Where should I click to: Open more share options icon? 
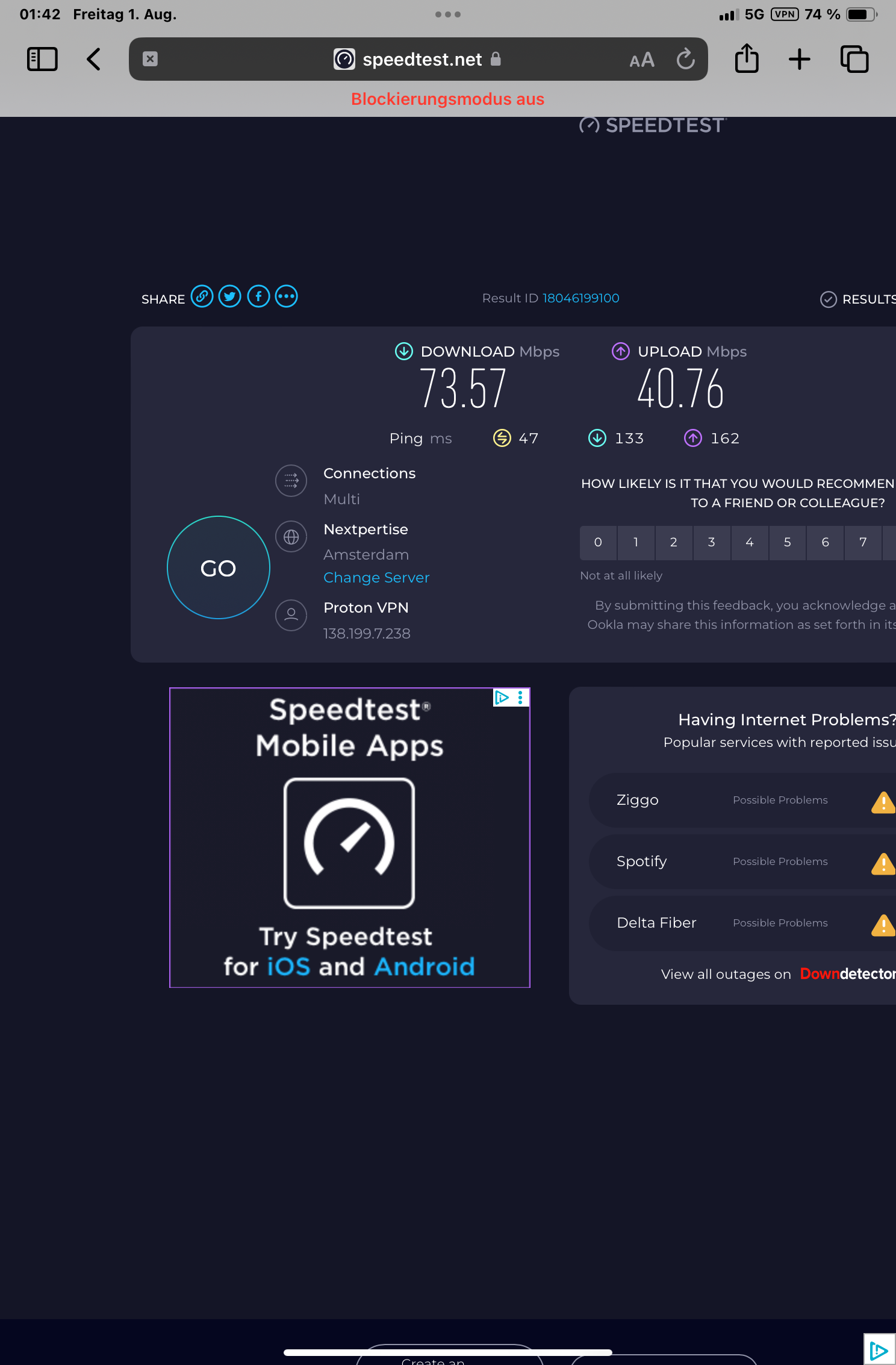pos(287,296)
